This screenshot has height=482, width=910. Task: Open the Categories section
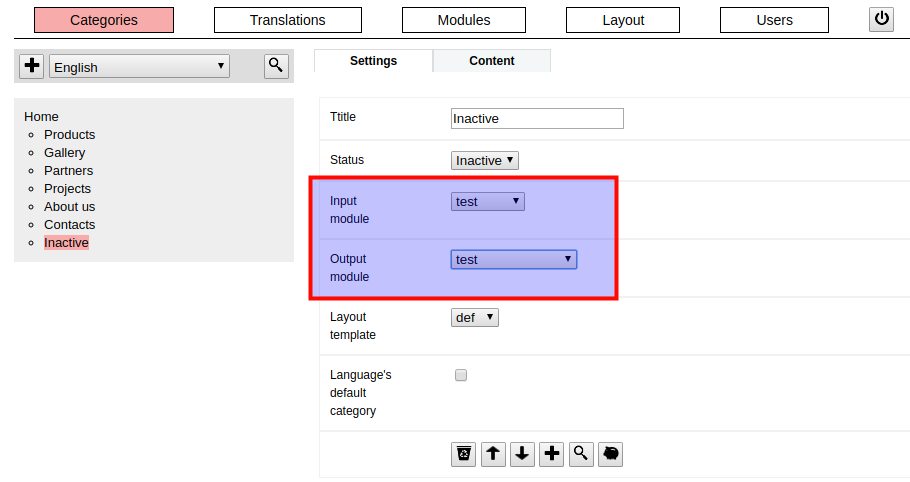(x=104, y=20)
